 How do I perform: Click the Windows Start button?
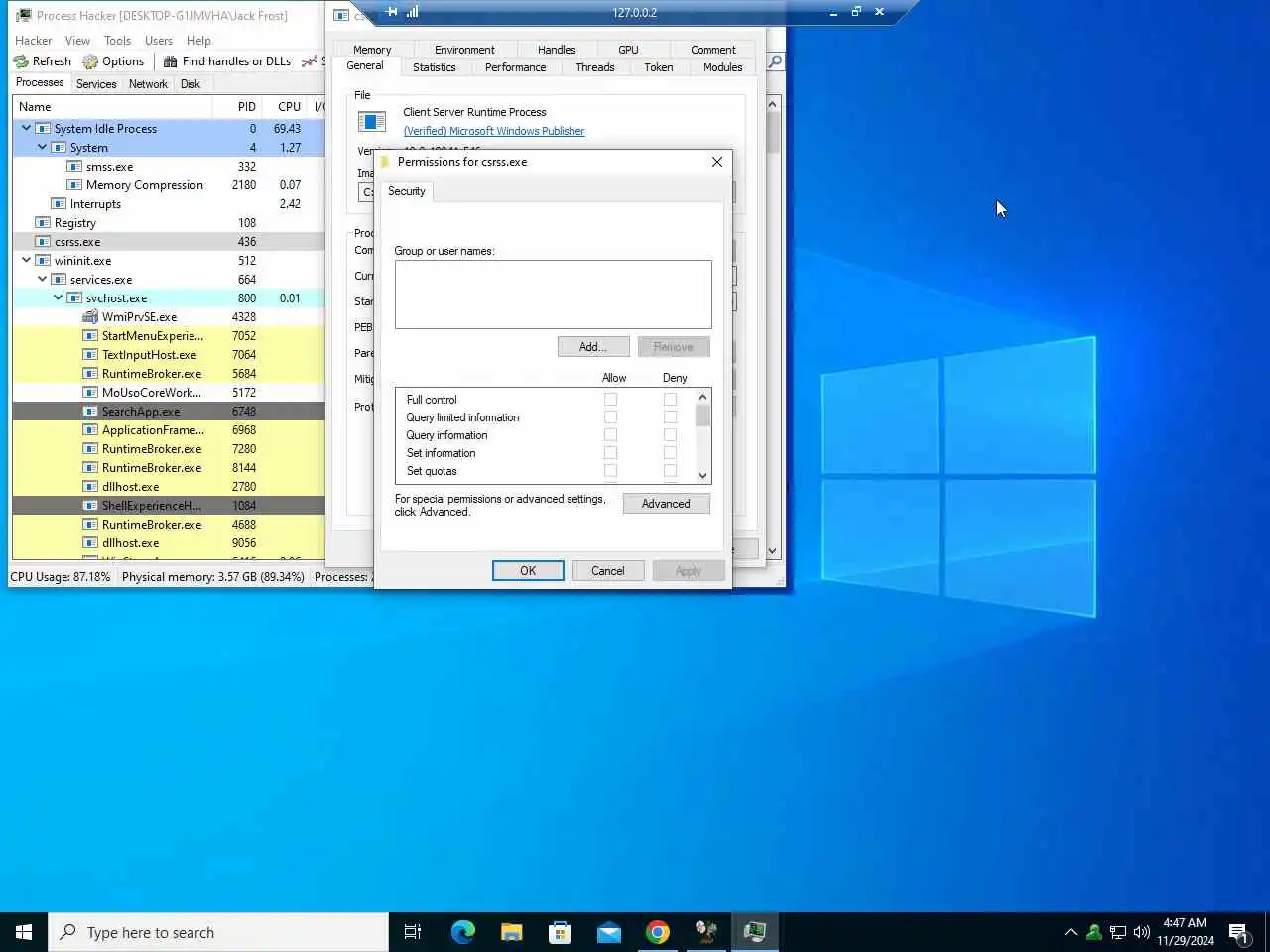[x=24, y=932]
